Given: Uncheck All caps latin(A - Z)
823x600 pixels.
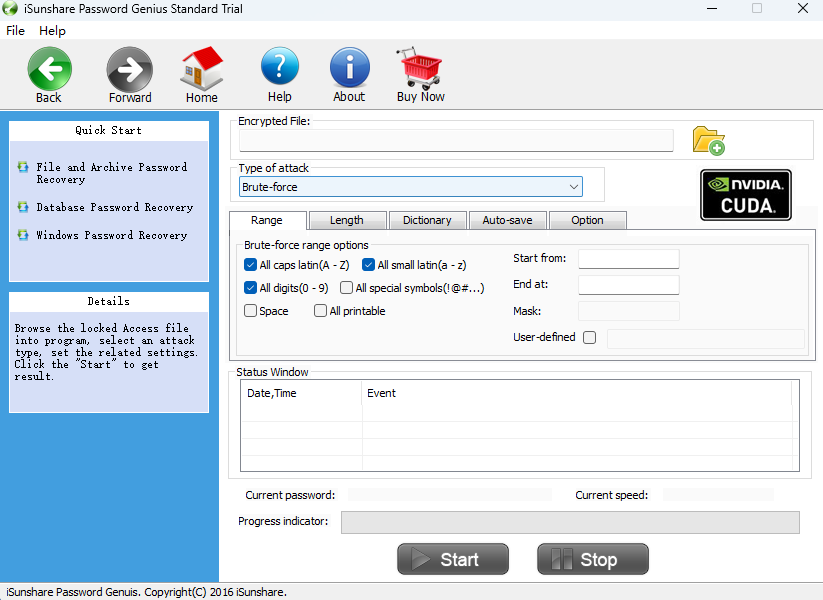Looking at the screenshot, I should point(250,265).
